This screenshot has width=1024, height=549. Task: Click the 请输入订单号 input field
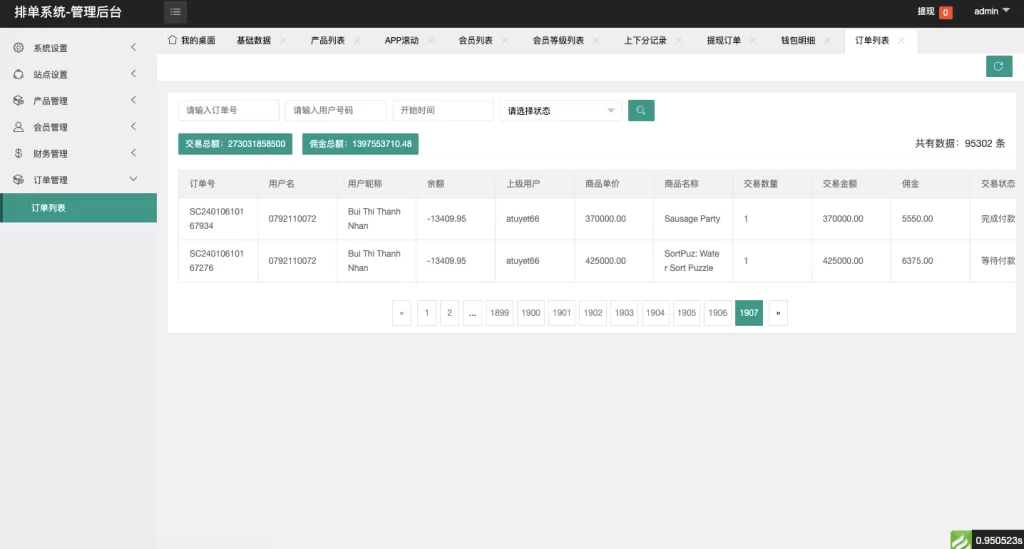click(x=228, y=111)
